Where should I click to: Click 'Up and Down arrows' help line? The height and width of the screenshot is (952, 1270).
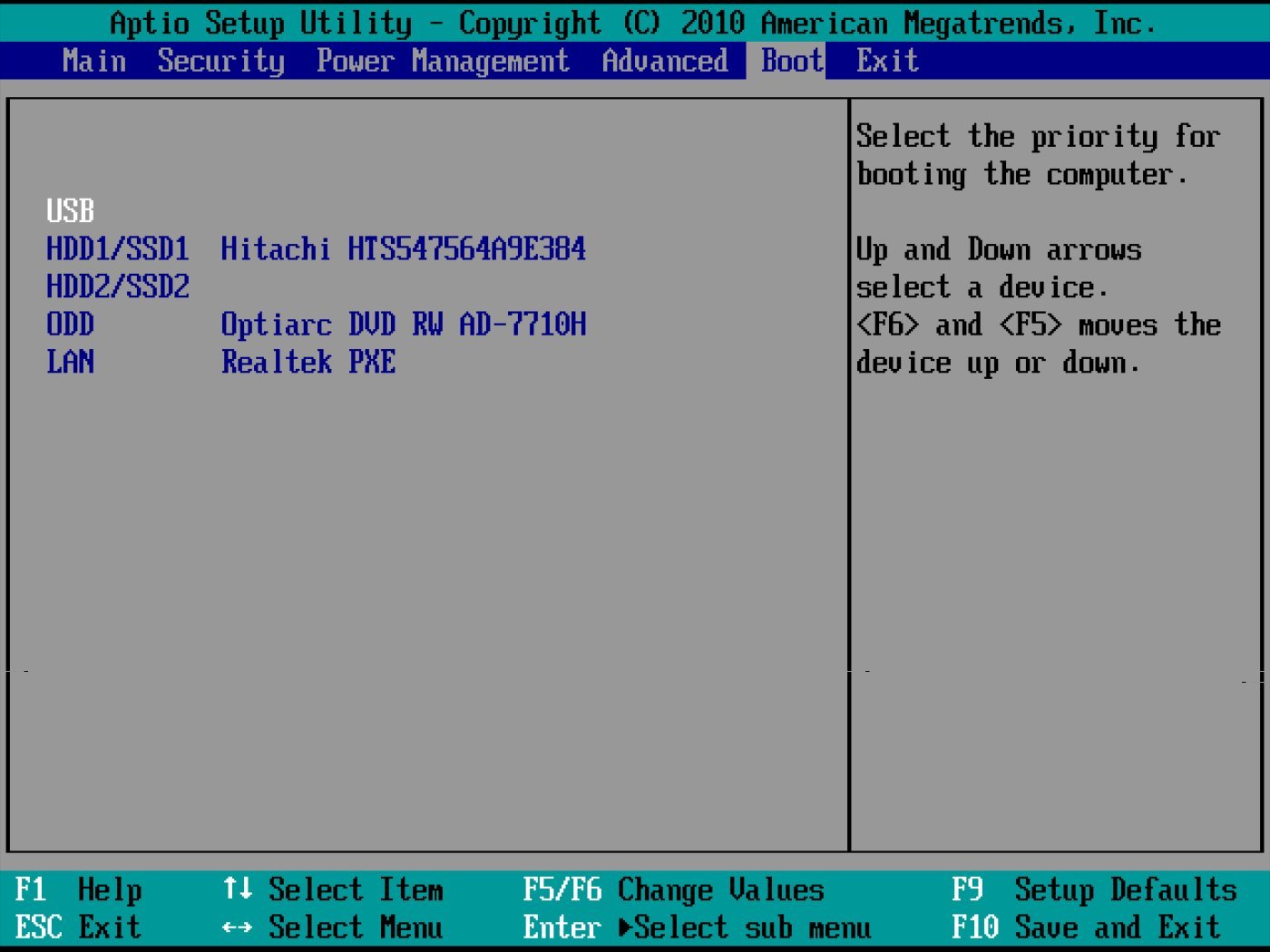tap(999, 249)
